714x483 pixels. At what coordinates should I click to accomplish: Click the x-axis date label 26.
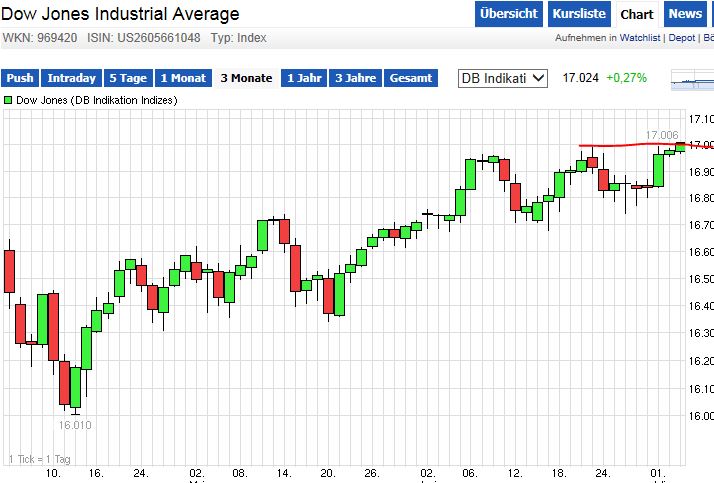[371, 473]
